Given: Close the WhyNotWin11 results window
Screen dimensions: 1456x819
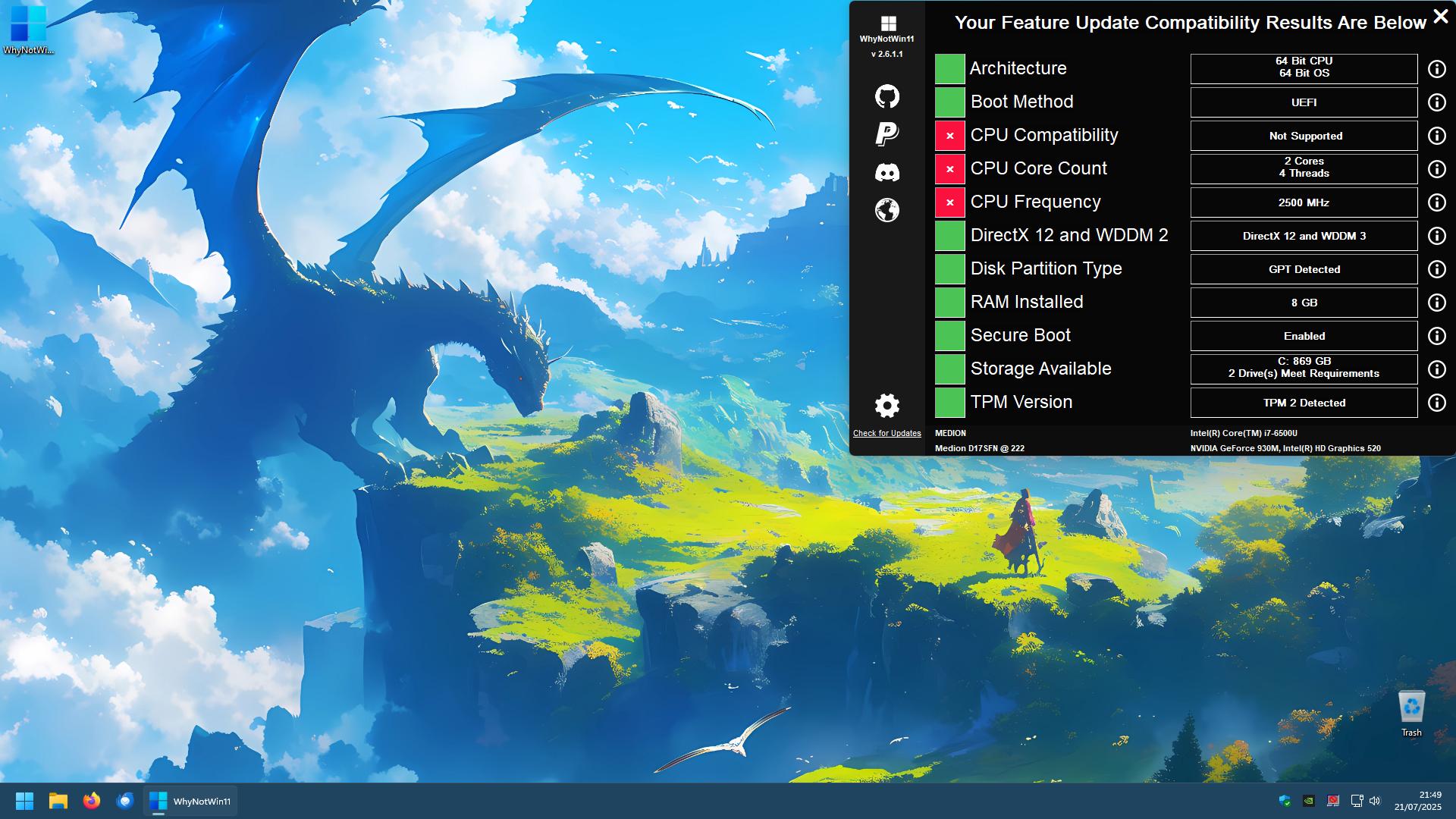Looking at the screenshot, I should click(1440, 16).
